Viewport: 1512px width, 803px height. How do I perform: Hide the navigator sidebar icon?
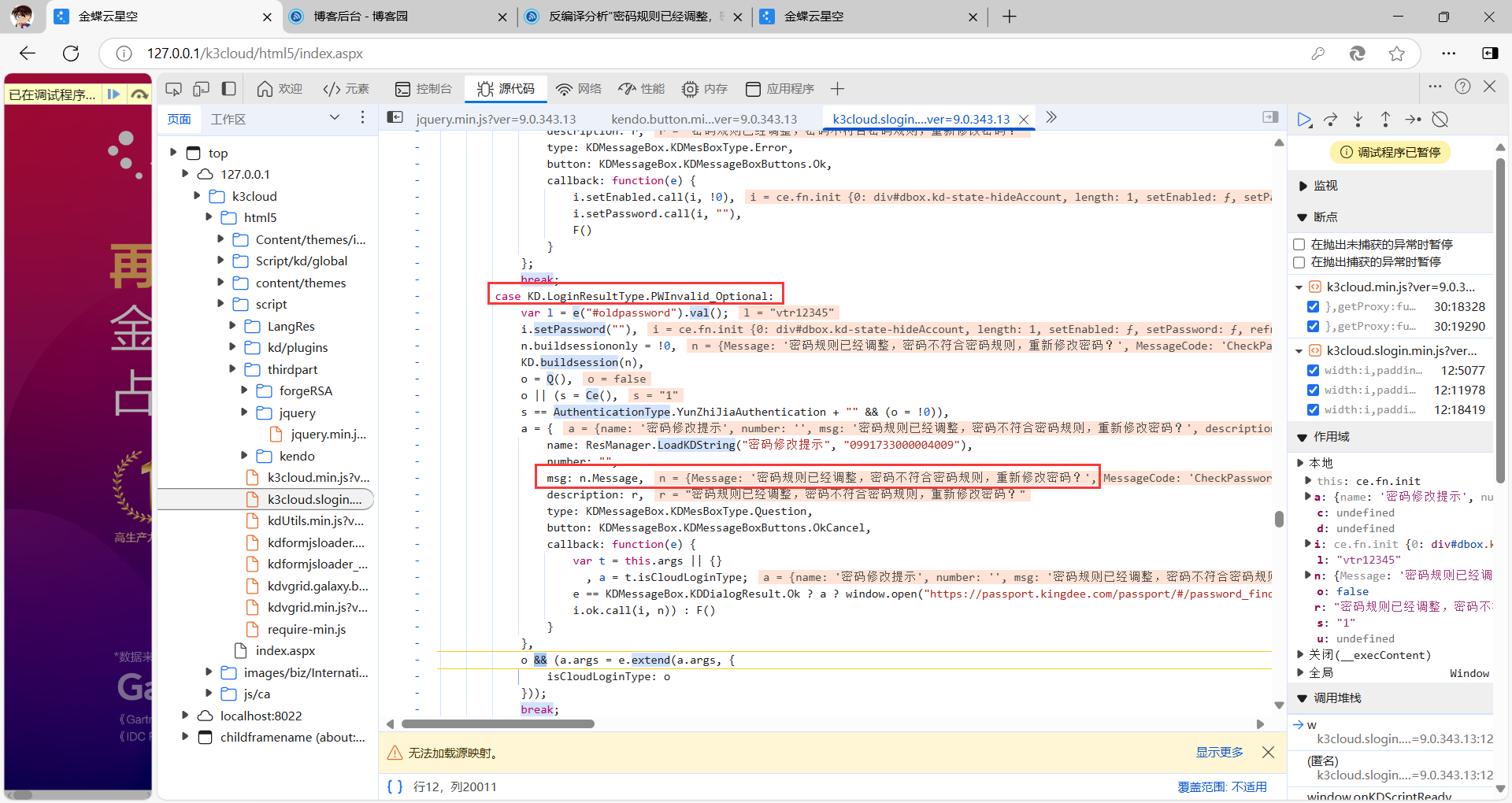tap(395, 117)
